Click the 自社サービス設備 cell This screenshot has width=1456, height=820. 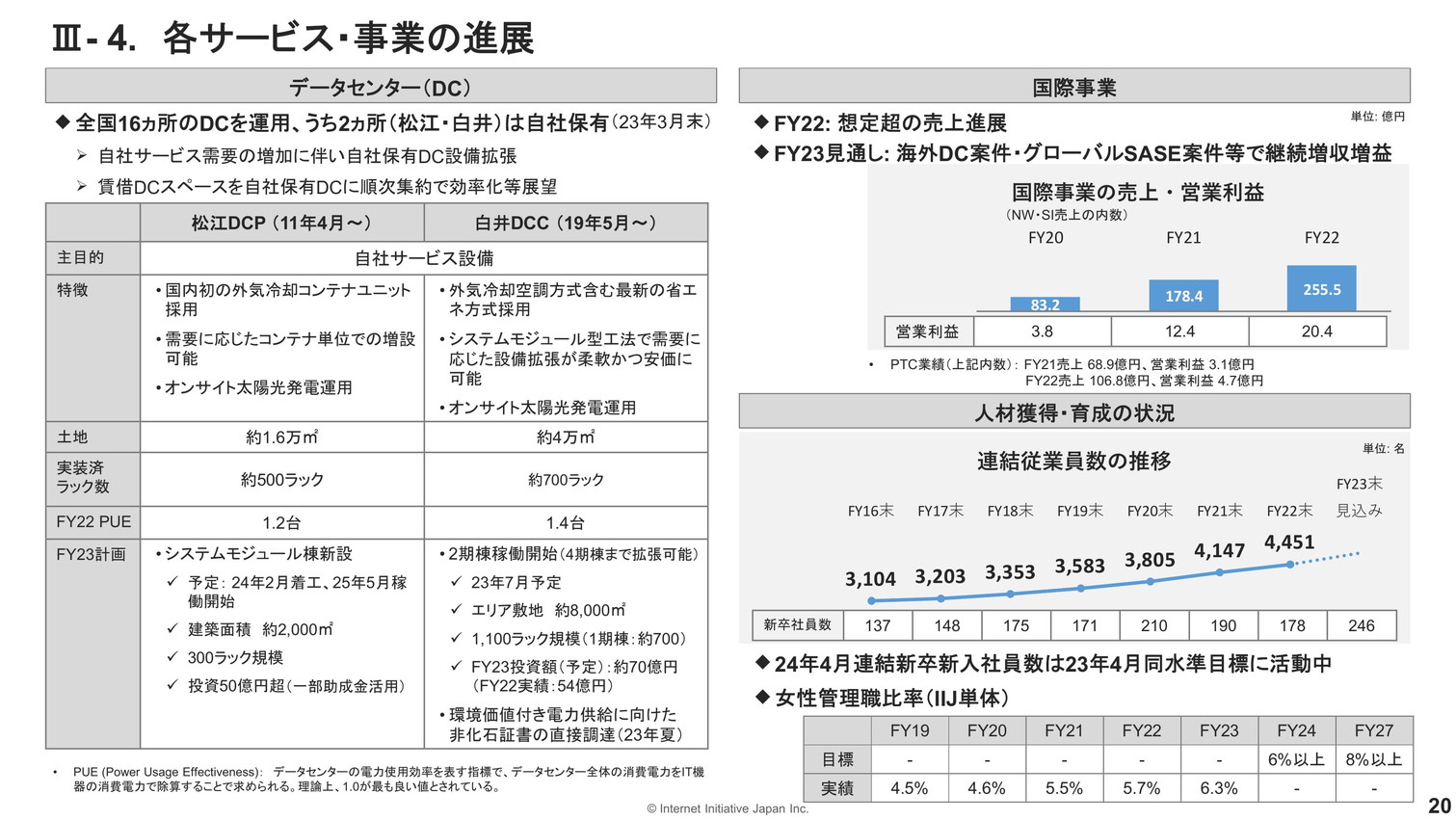424,257
